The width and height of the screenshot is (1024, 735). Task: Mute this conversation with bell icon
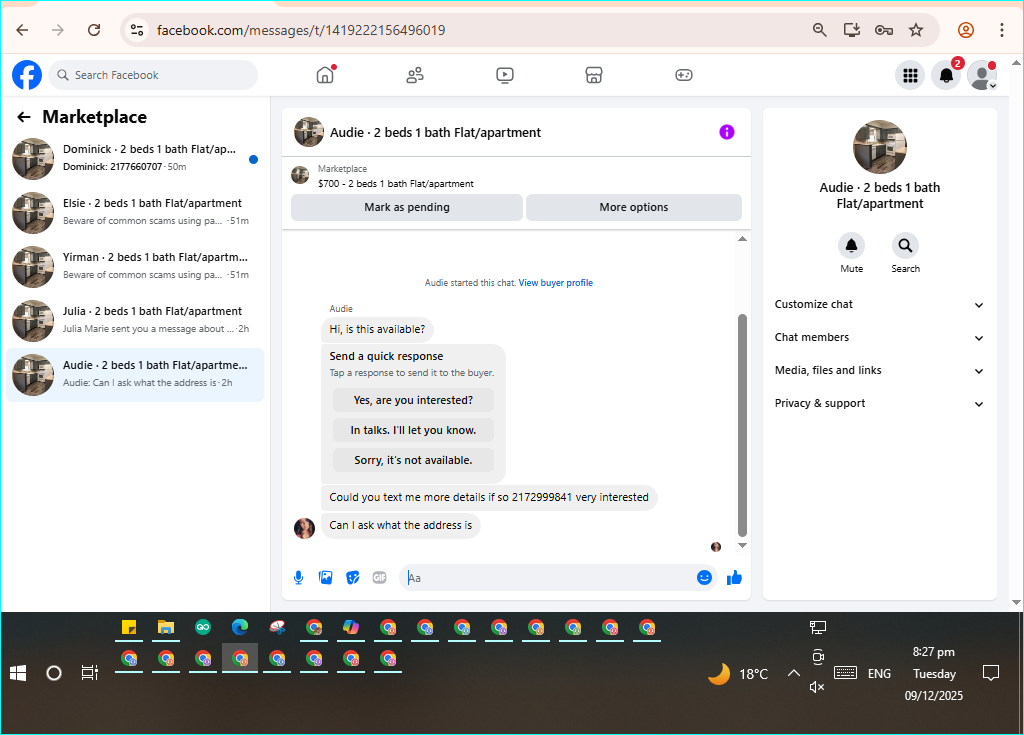pyautogui.click(x=852, y=246)
